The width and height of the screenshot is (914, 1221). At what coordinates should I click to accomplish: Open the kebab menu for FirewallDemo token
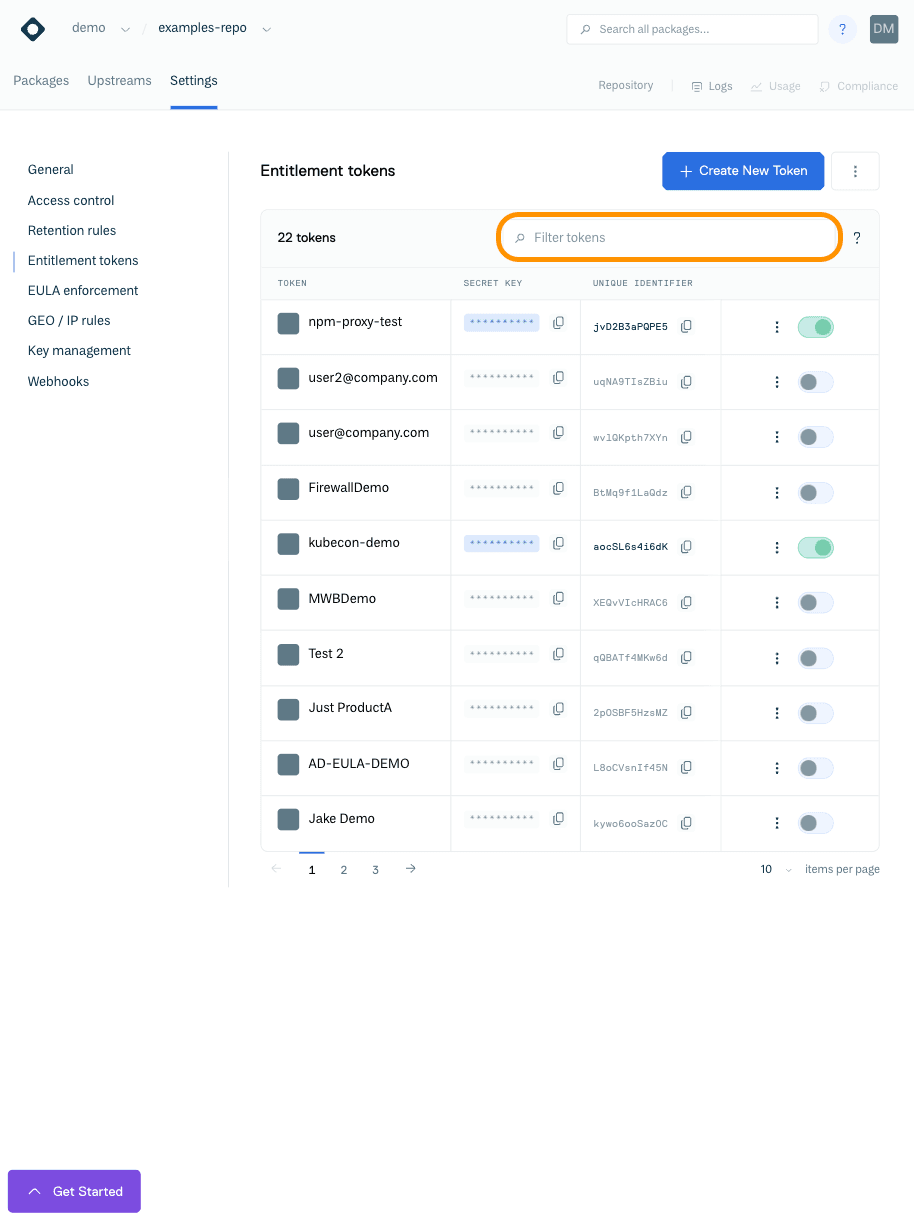click(x=777, y=492)
